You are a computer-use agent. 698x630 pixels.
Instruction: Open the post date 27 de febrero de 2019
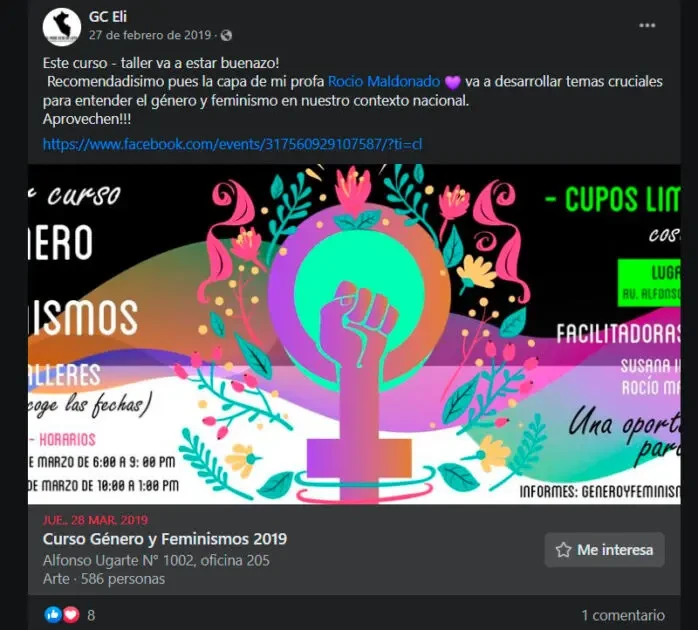tap(150, 35)
